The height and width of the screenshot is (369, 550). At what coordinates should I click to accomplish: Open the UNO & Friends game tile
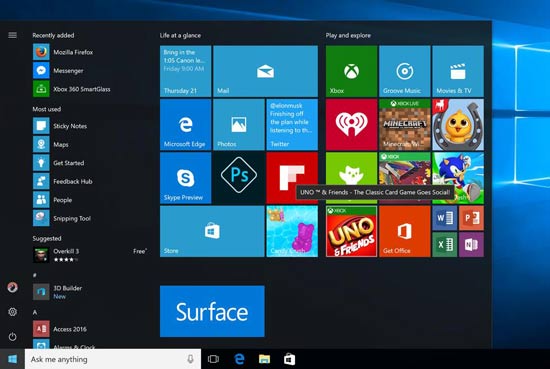pyautogui.click(x=351, y=231)
